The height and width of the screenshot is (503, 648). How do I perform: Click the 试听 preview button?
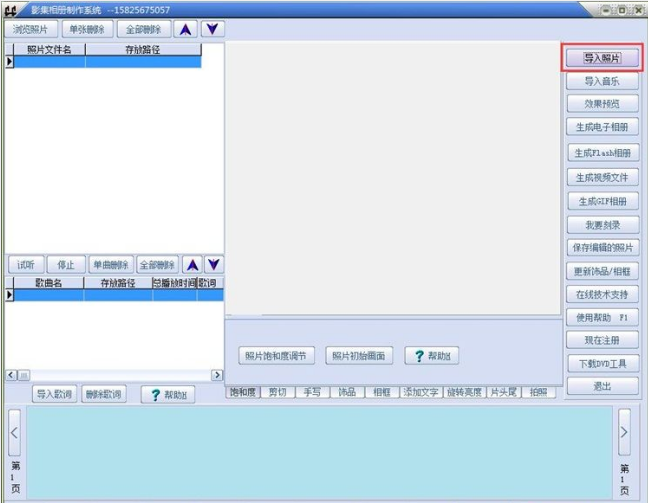(26, 265)
